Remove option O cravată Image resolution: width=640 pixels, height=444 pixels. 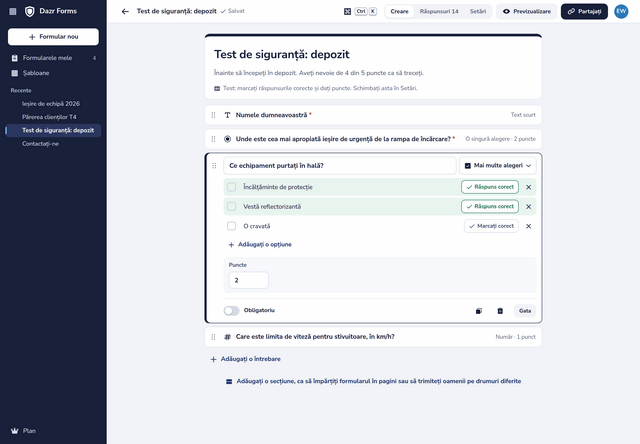(529, 226)
